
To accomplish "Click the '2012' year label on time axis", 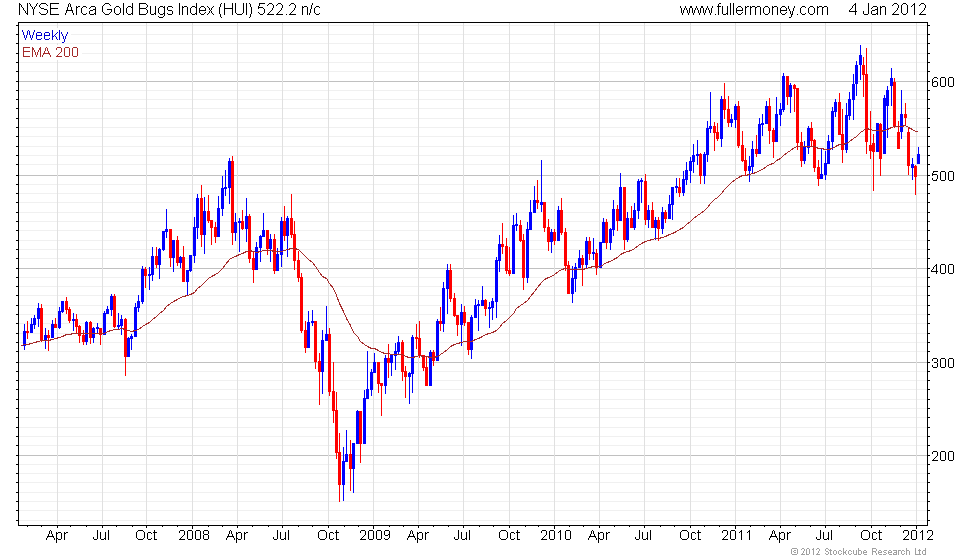I will click(918, 536).
